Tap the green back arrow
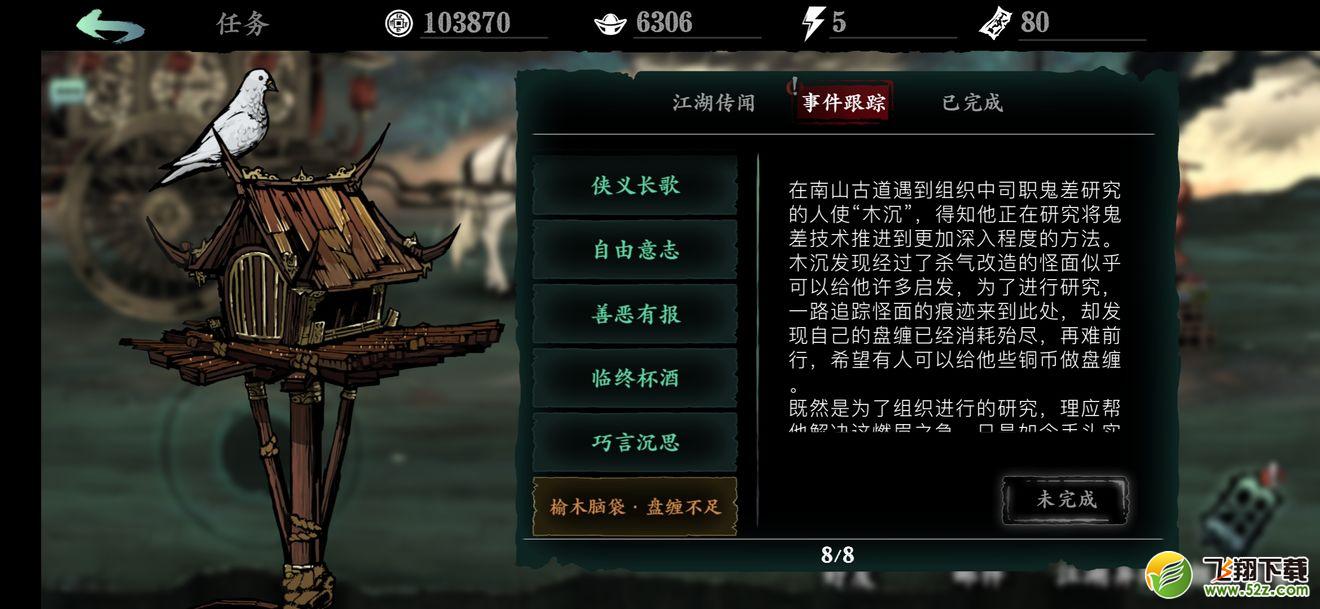Screen dimensions: 1320x609 (x=109, y=25)
